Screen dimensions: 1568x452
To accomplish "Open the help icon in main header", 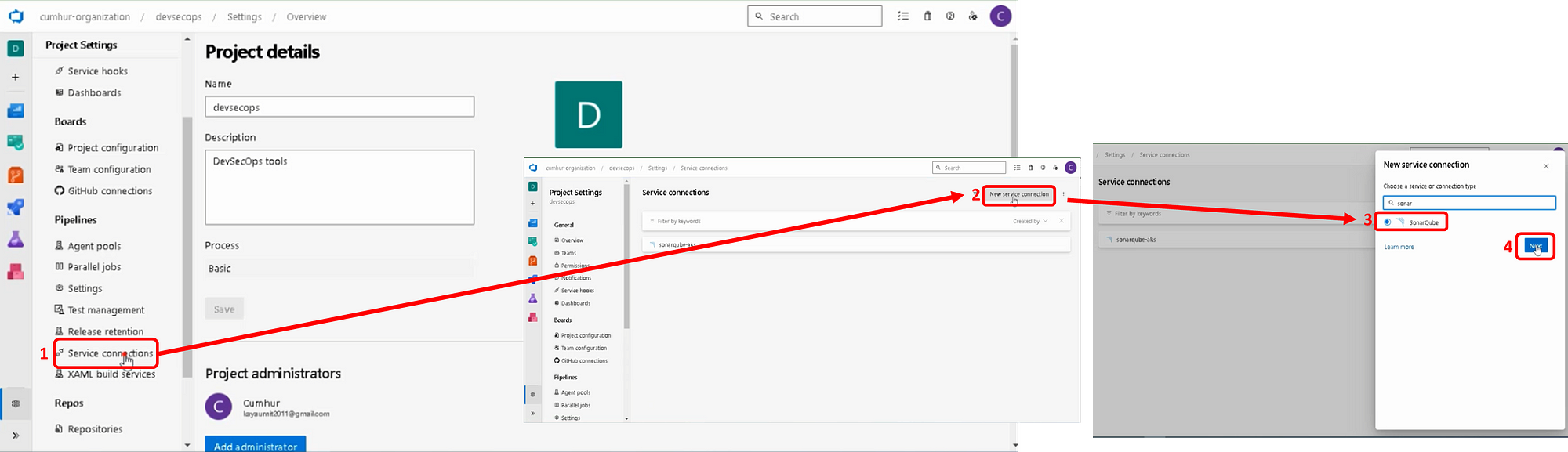I will [950, 16].
